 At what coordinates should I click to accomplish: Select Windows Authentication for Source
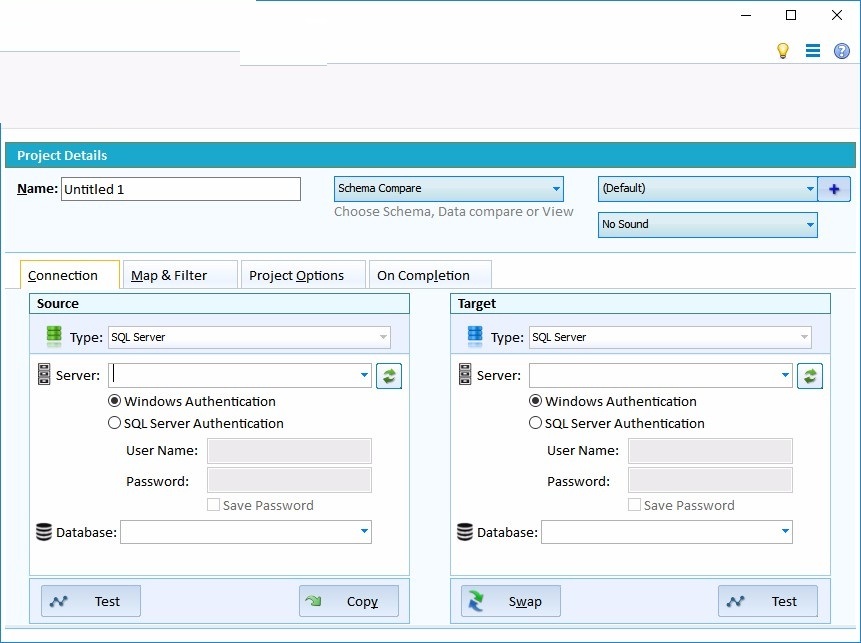(x=115, y=400)
